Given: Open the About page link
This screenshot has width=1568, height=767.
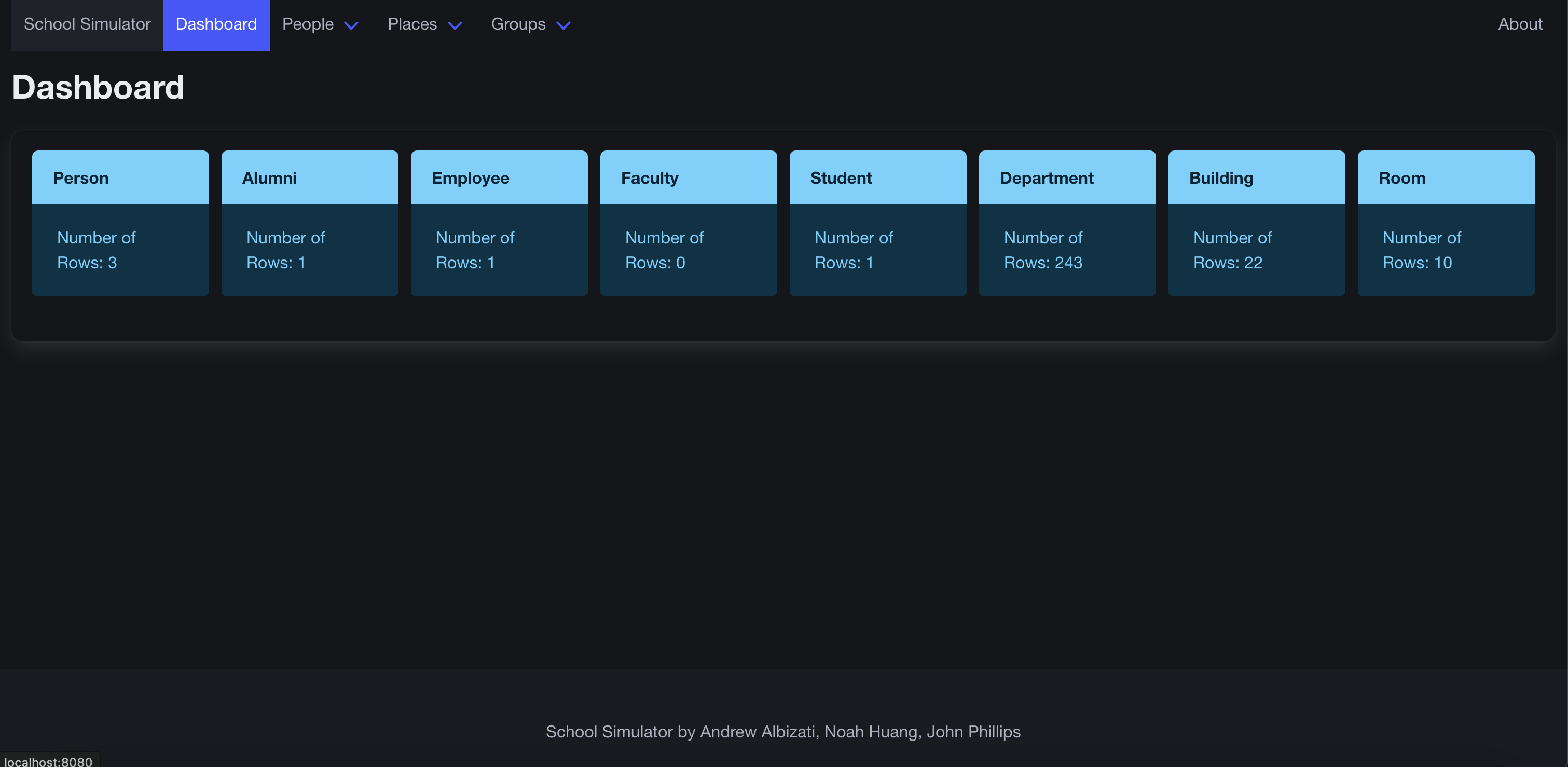Looking at the screenshot, I should coord(1519,24).
